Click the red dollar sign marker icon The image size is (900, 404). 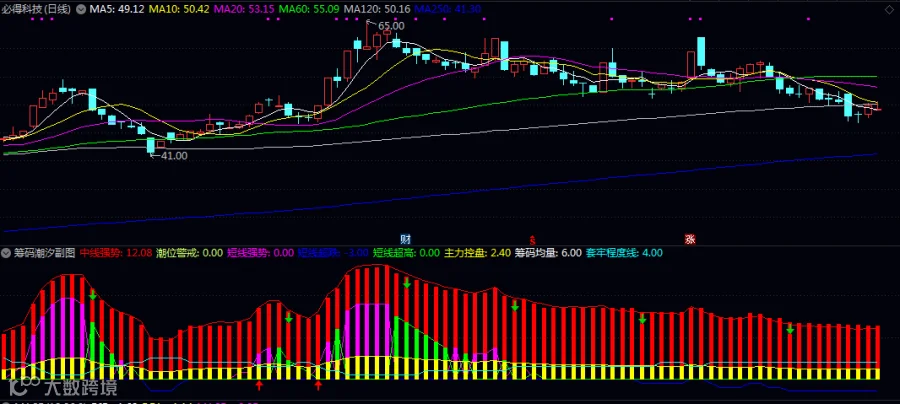(533, 239)
